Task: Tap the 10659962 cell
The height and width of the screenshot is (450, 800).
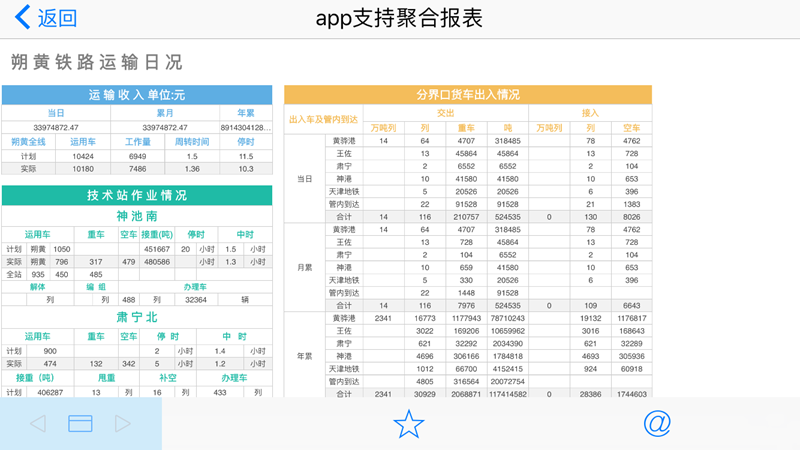Action: pos(508,331)
